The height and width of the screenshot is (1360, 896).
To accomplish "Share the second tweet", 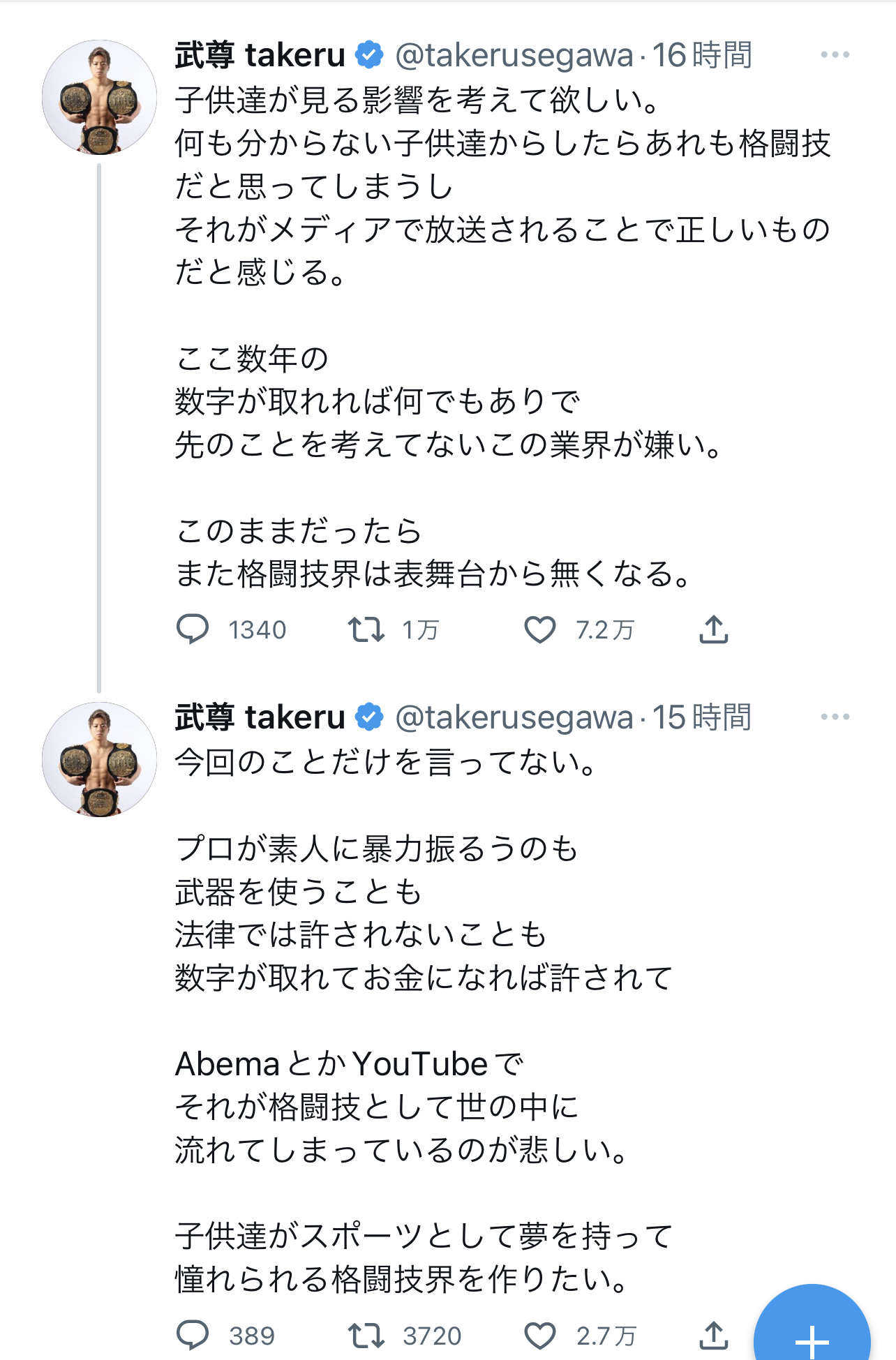I will 713,1335.
